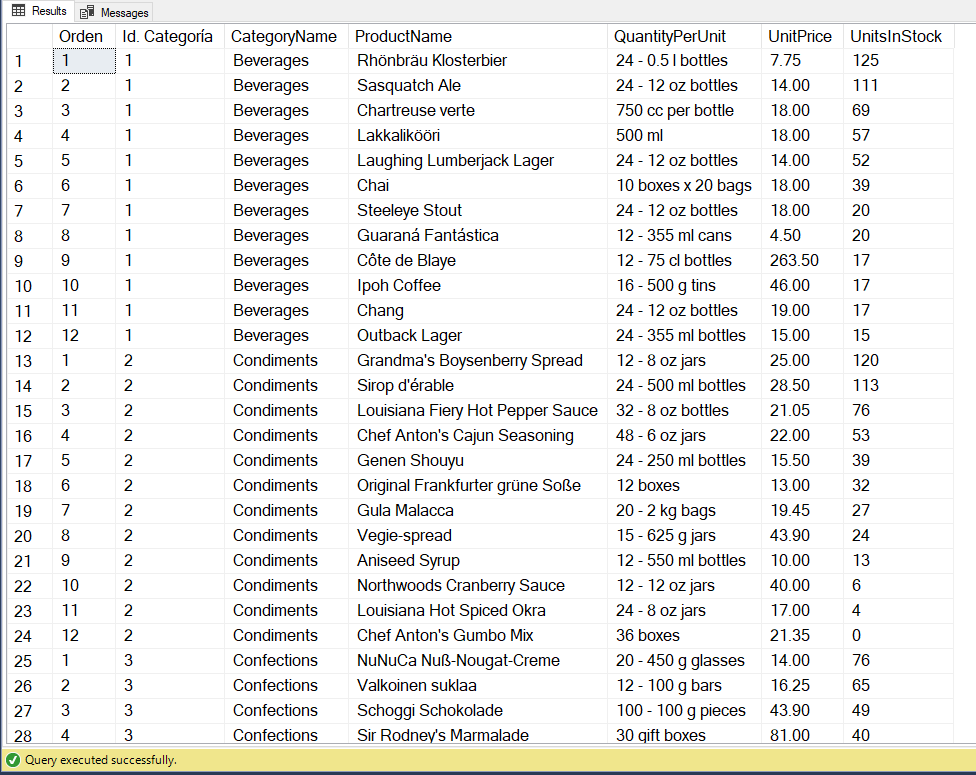976x775 pixels.
Task: Click the UnitsInStock column header
Action: (x=898, y=36)
